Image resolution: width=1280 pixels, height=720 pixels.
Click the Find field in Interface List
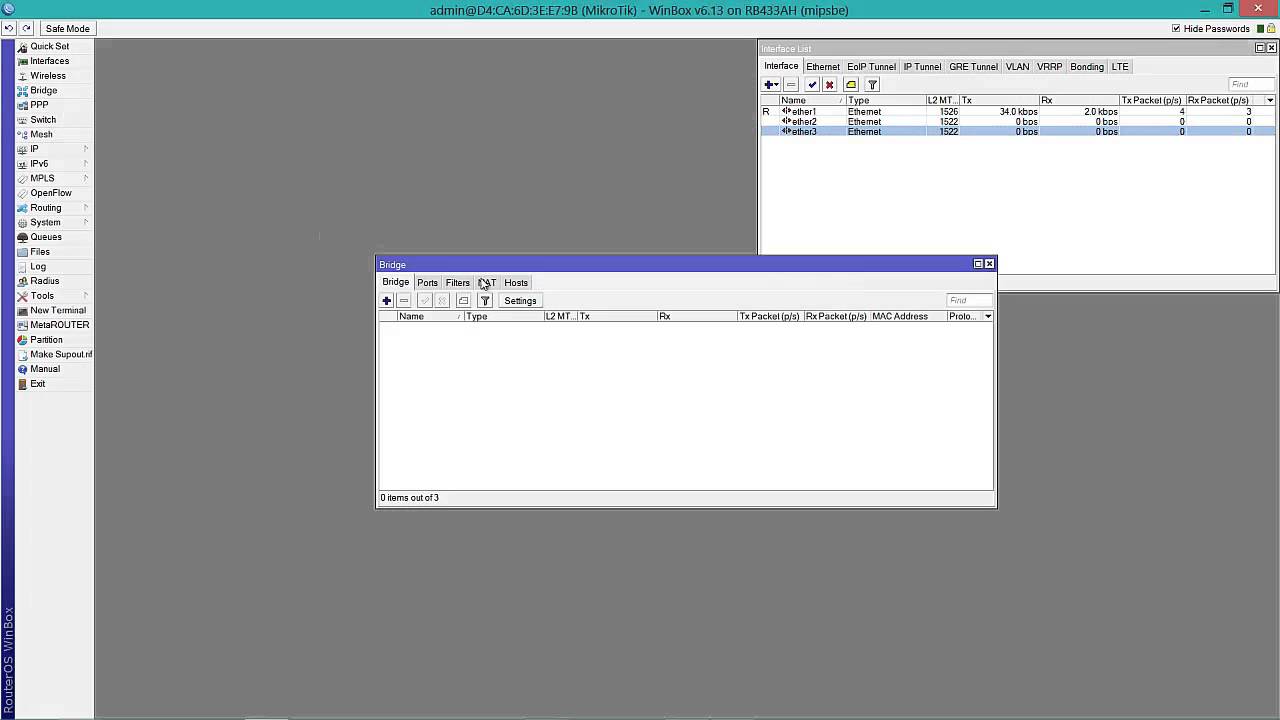[1251, 85]
